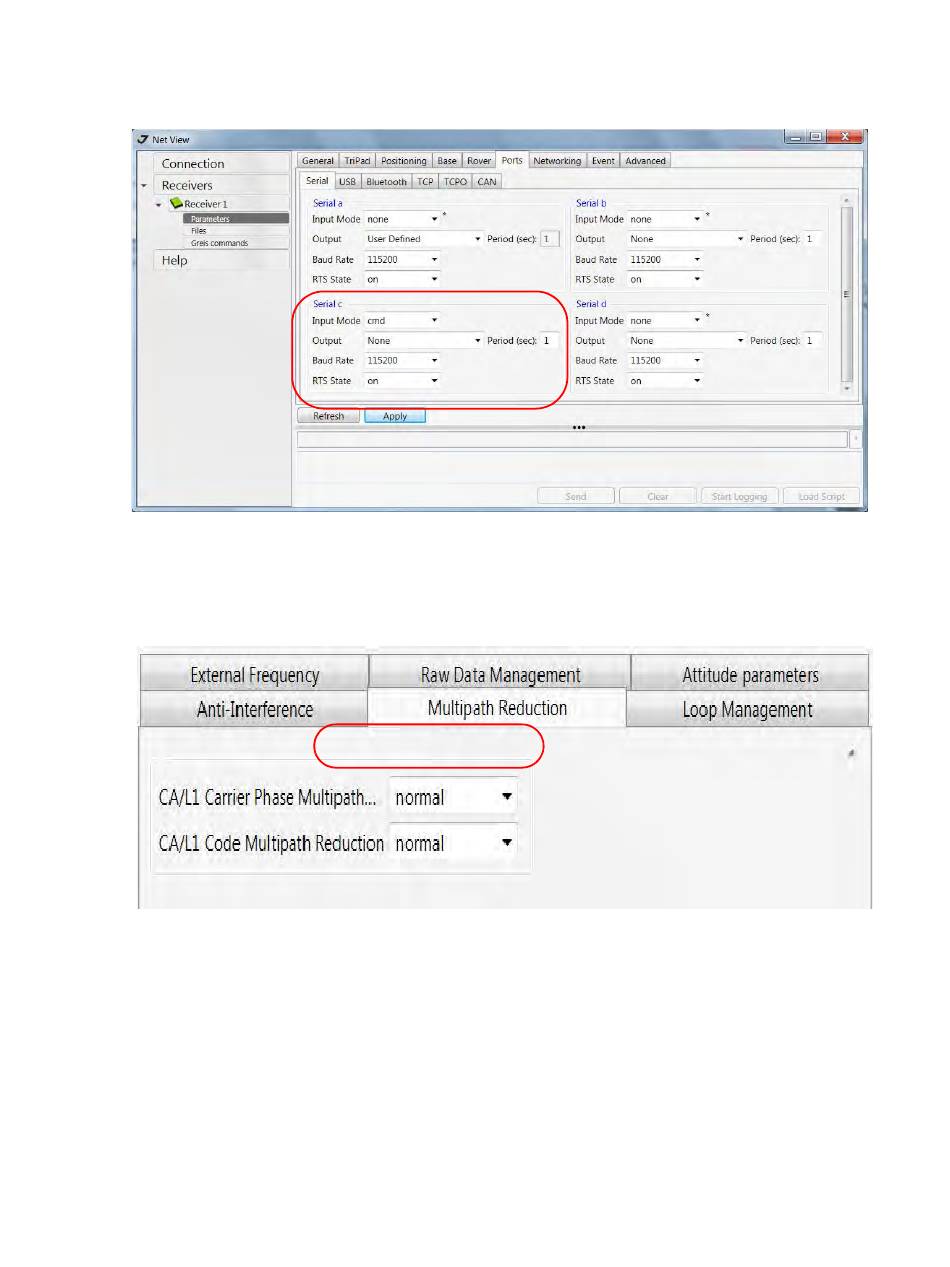Screen dimensions: 950x1267
Task: Open Serial d Baud Rate dropdown
Action: (665, 361)
